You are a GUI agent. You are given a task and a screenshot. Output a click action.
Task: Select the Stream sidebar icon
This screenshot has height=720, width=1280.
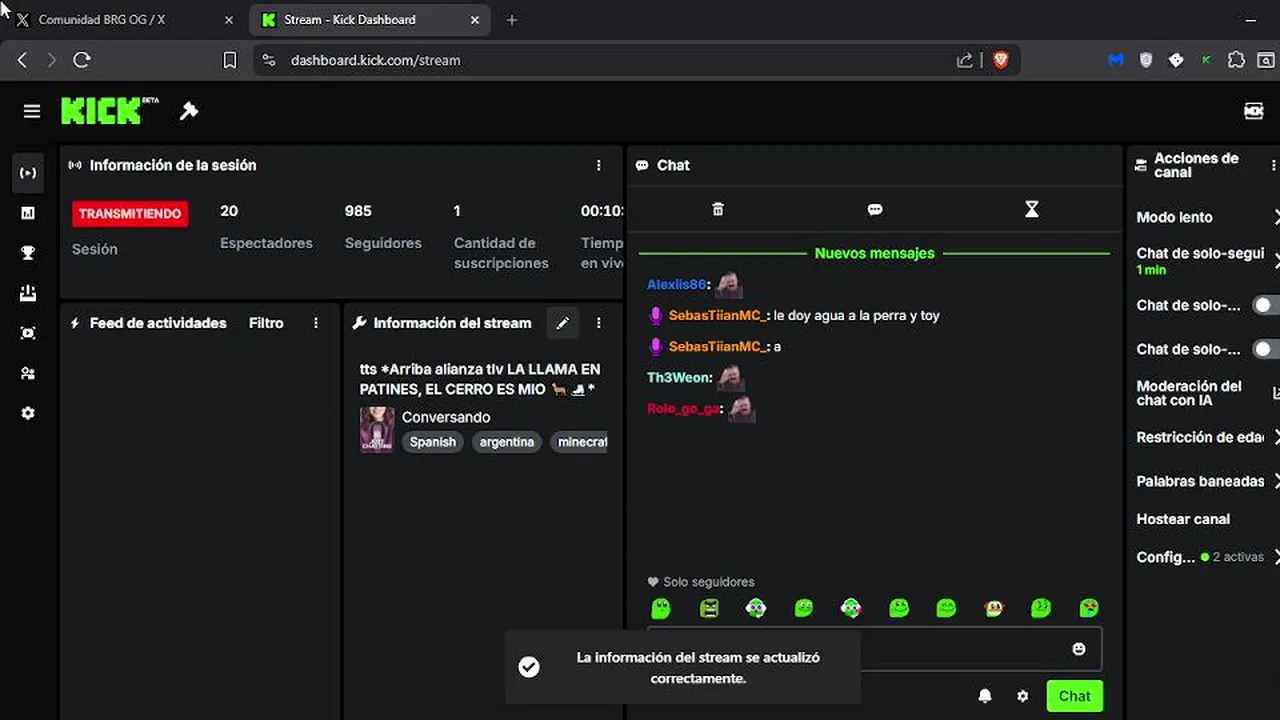pos(28,173)
